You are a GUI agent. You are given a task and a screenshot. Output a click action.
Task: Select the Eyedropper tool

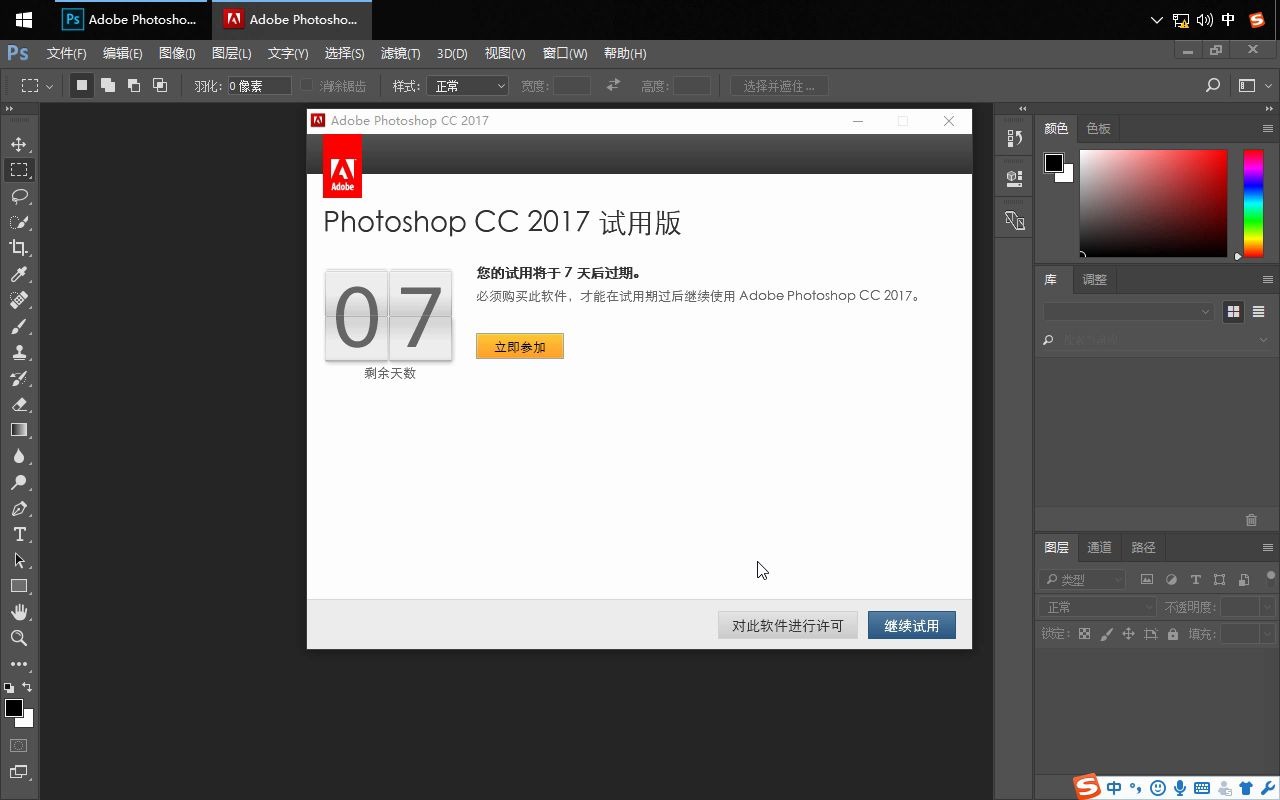pyautogui.click(x=20, y=275)
